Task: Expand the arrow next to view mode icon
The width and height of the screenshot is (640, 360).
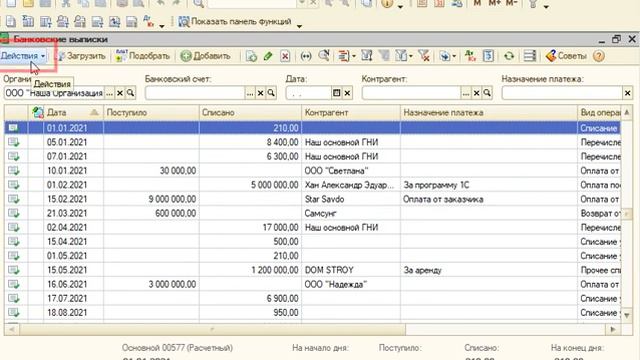Action: [353, 56]
